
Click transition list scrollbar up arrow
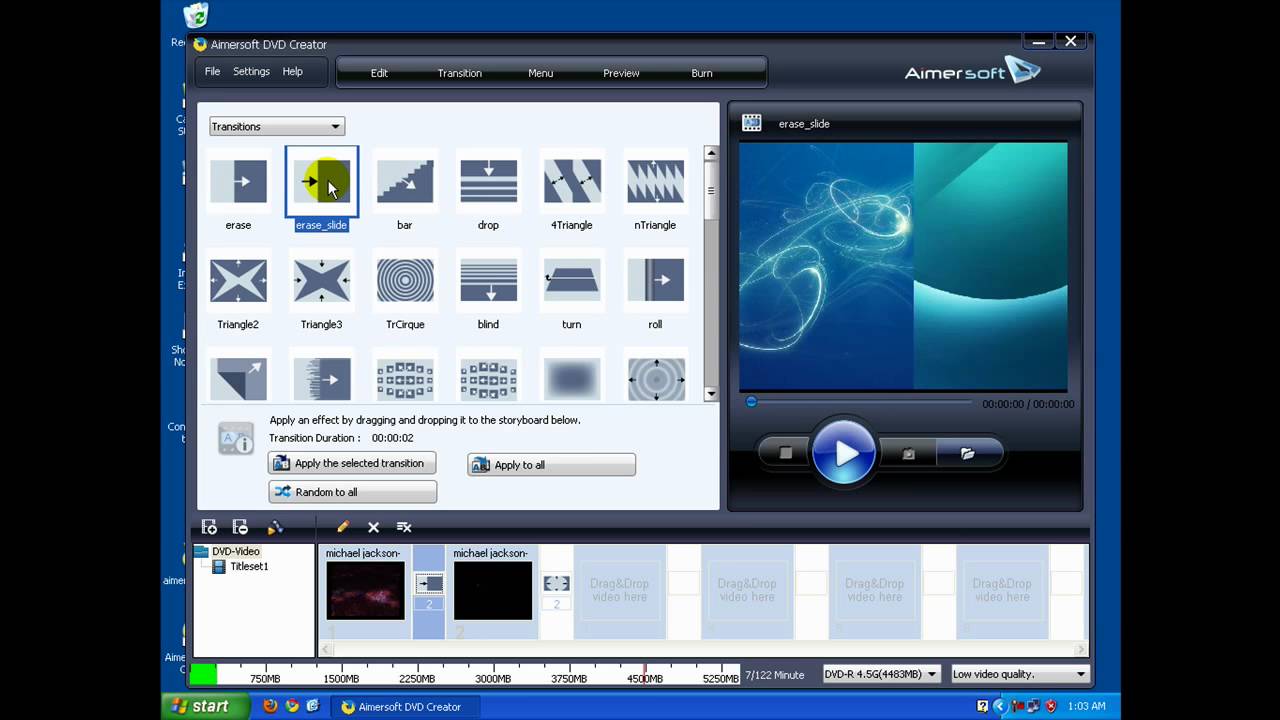pos(711,154)
